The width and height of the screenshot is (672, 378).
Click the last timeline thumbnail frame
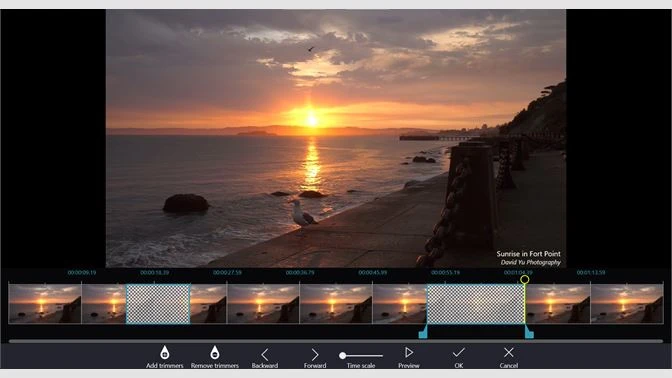627,303
